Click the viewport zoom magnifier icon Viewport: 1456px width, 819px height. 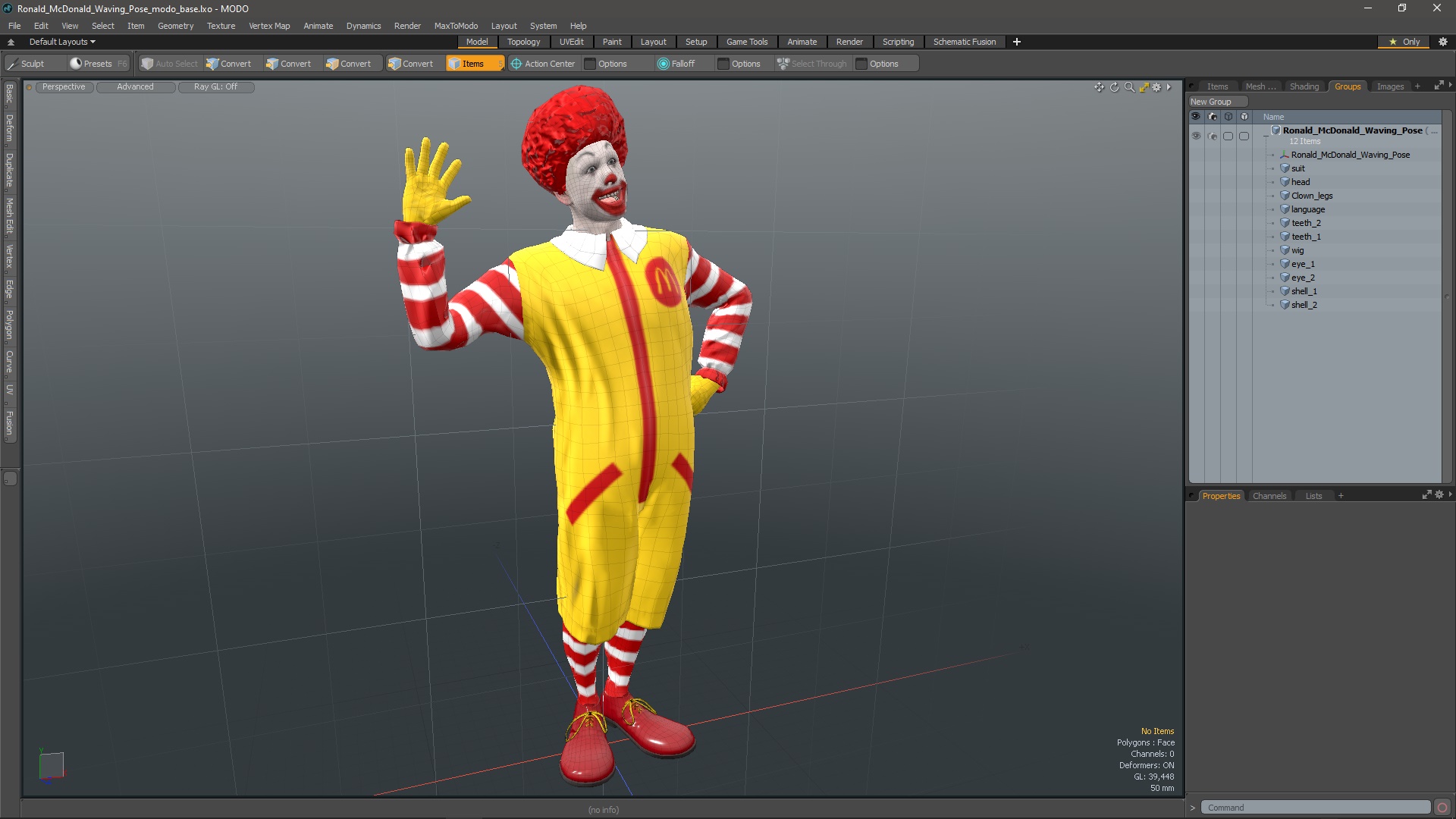point(1129,87)
